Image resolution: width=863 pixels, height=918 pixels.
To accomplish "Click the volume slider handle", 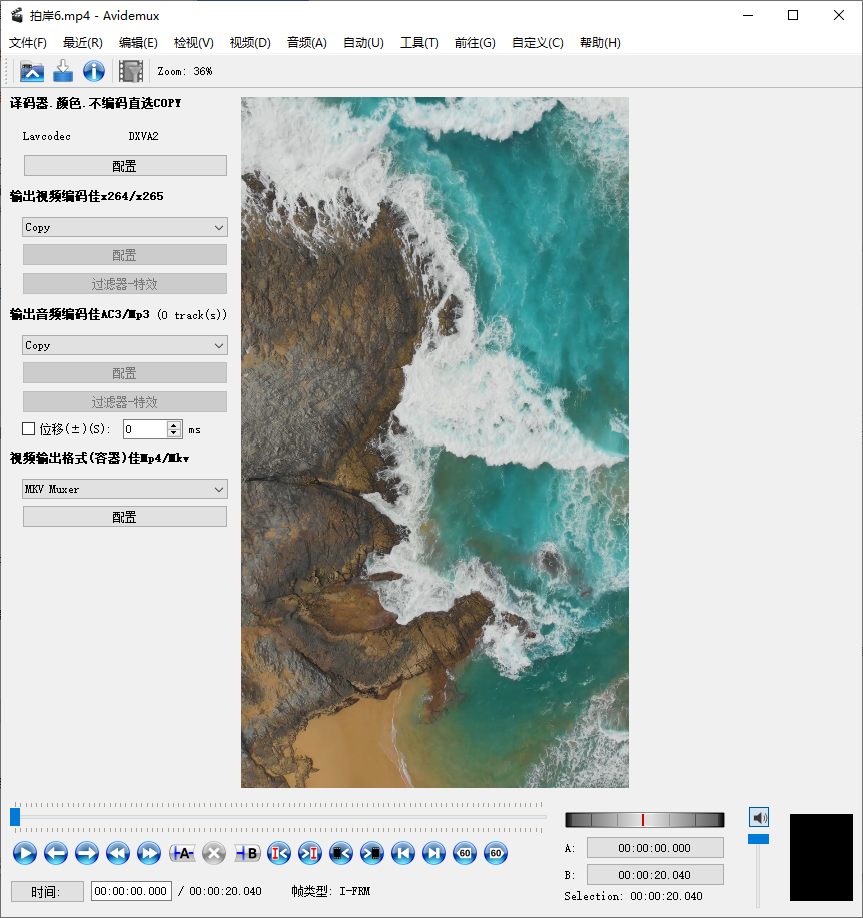I will (759, 838).
